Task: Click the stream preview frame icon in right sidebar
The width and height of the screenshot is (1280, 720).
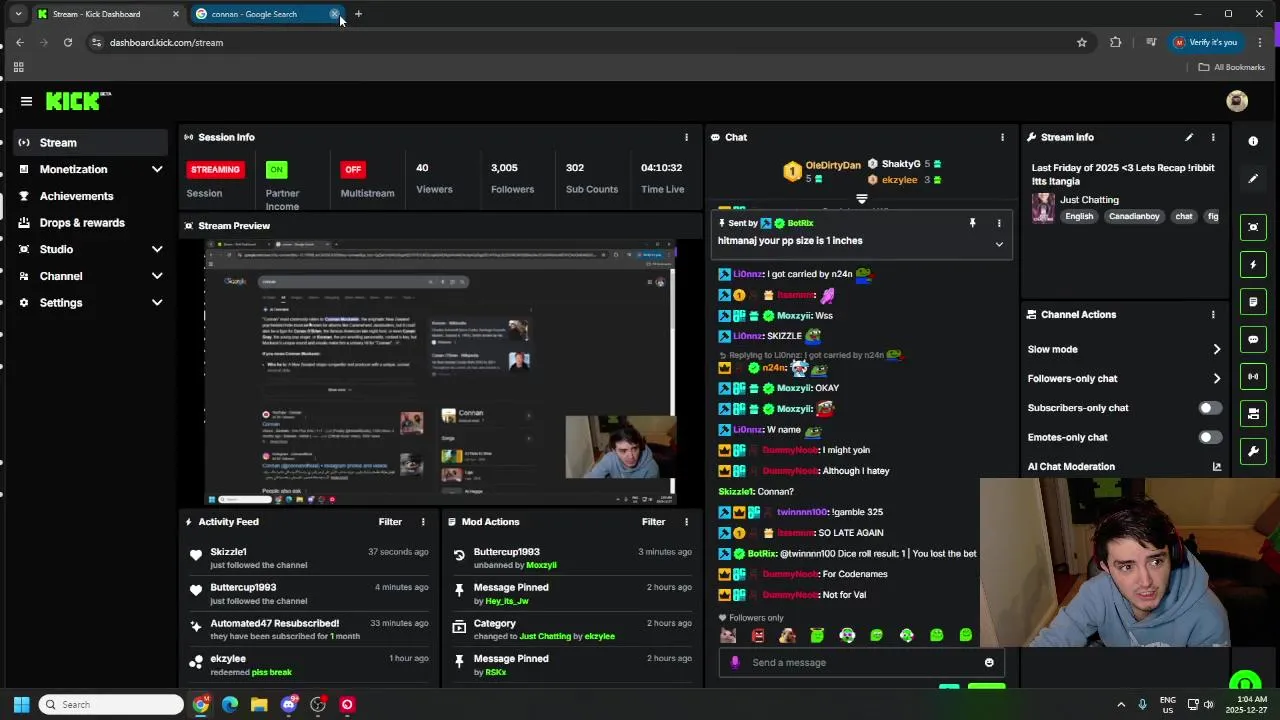Action: pos(1253,227)
